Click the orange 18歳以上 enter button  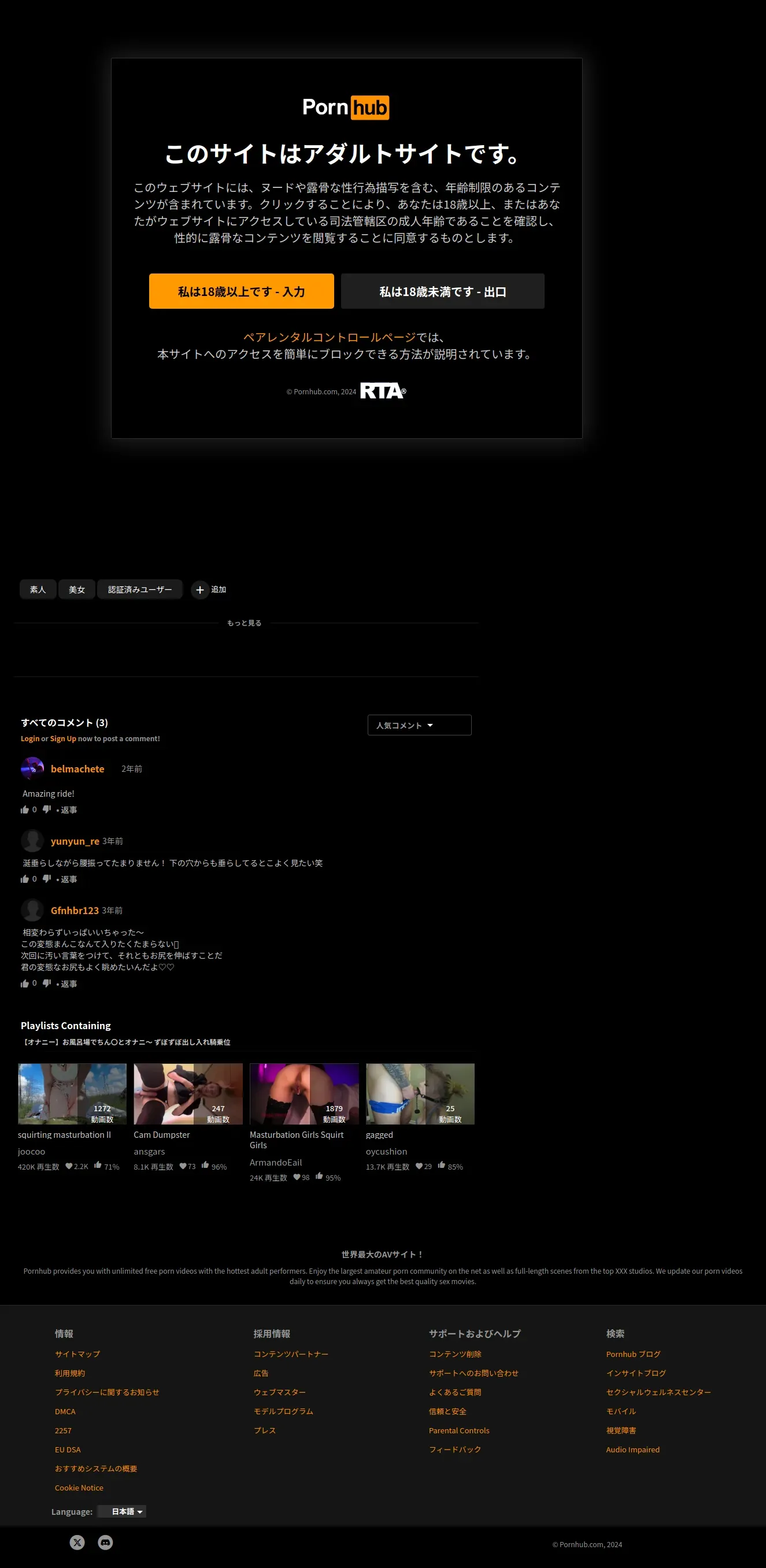pos(241,291)
